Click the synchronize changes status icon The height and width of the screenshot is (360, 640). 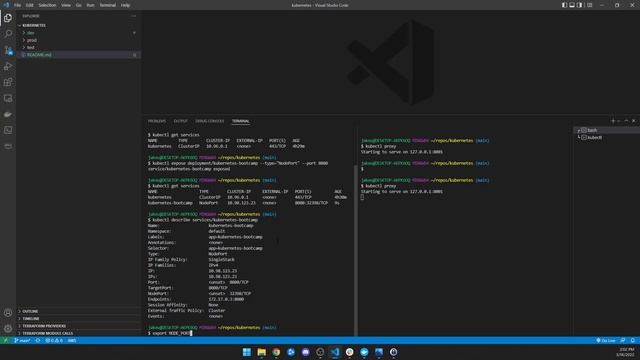pyautogui.click(x=38, y=340)
